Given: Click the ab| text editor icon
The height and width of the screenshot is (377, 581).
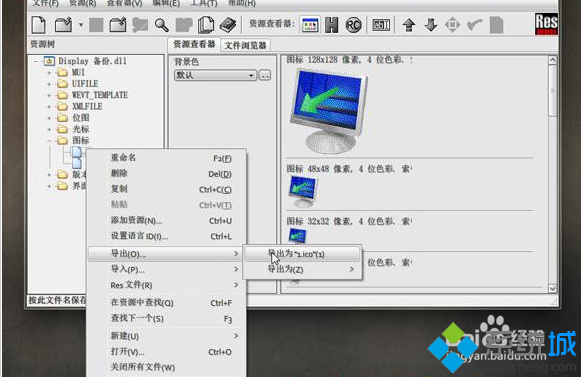Looking at the screenshot, I should pyautogui.click(x=381, y=25).
